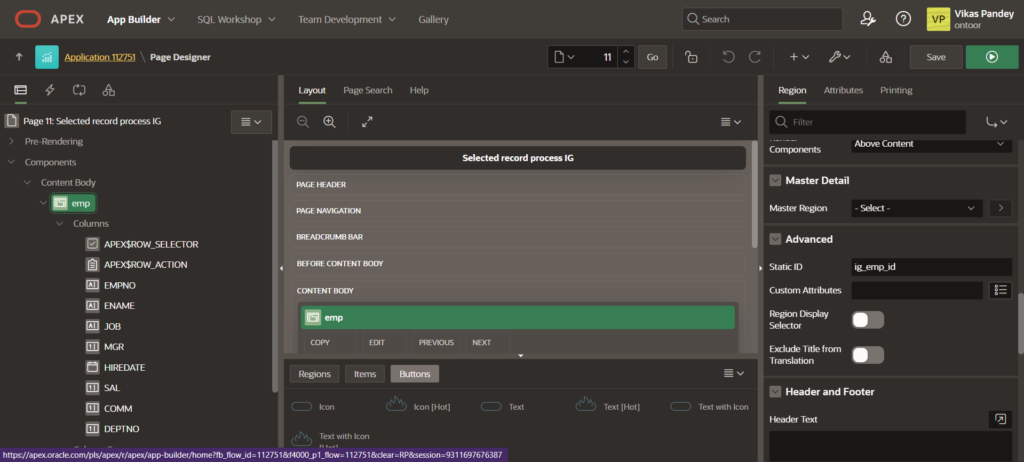Toggle the Region Display Selector switch
Image resolution: width=1024 pixels, height=462 pixels.
click(867, 319)
